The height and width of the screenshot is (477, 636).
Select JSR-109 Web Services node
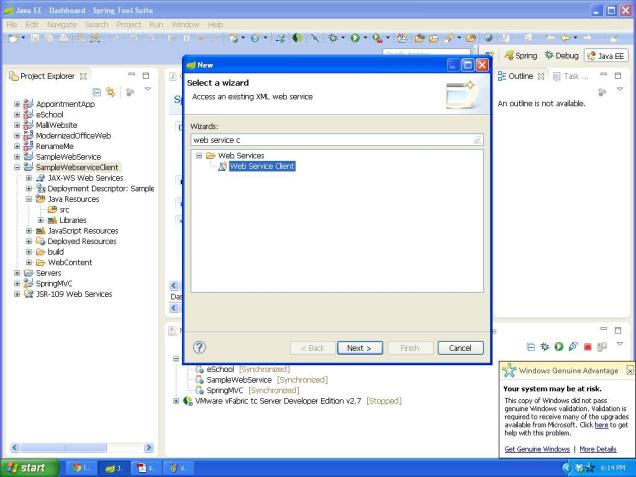point(74,294)
